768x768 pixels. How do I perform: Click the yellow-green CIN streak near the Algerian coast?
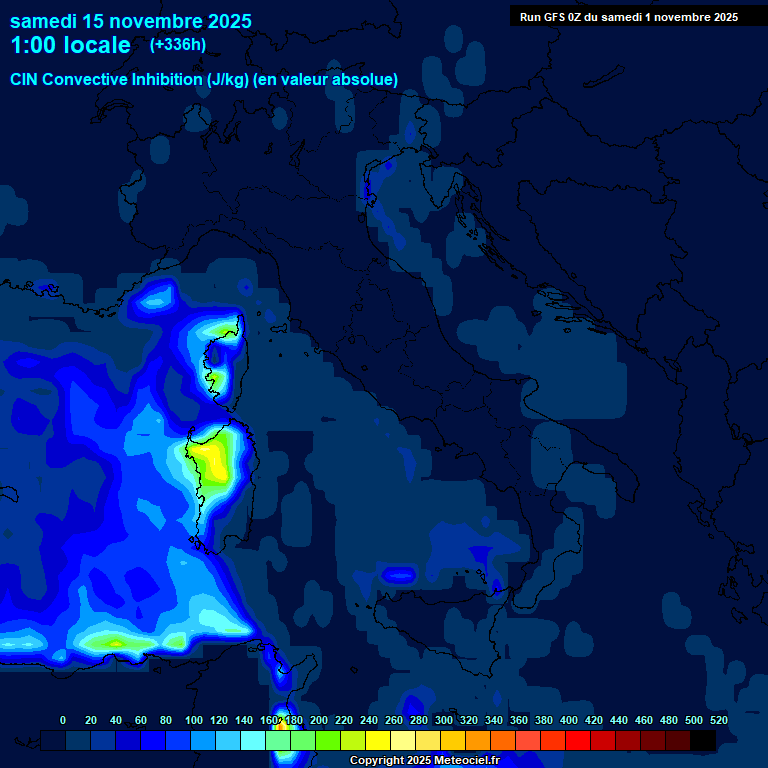pyautogui.click(x=112, y=641)
